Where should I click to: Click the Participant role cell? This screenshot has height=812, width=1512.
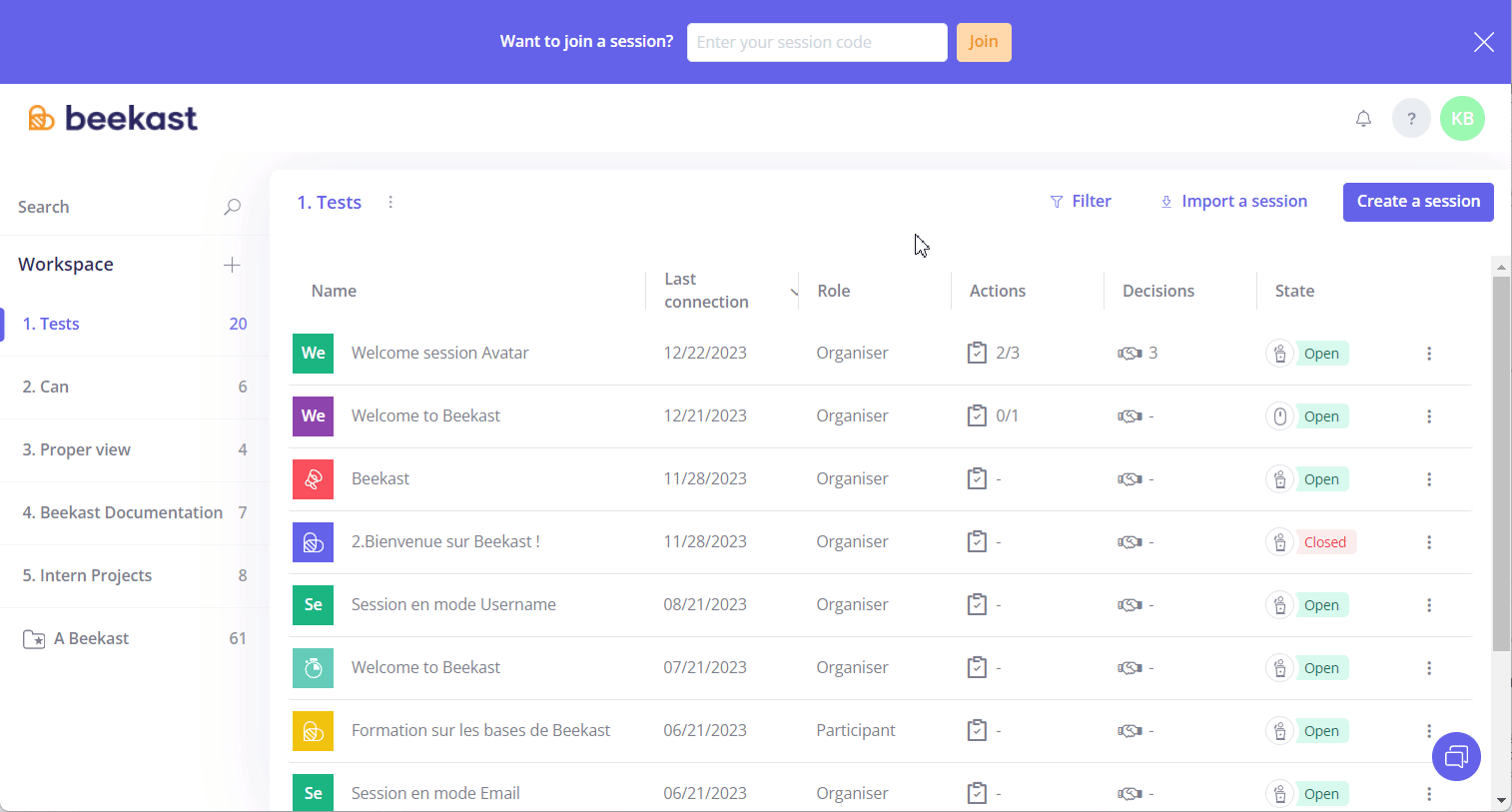(x=856, y=730)
